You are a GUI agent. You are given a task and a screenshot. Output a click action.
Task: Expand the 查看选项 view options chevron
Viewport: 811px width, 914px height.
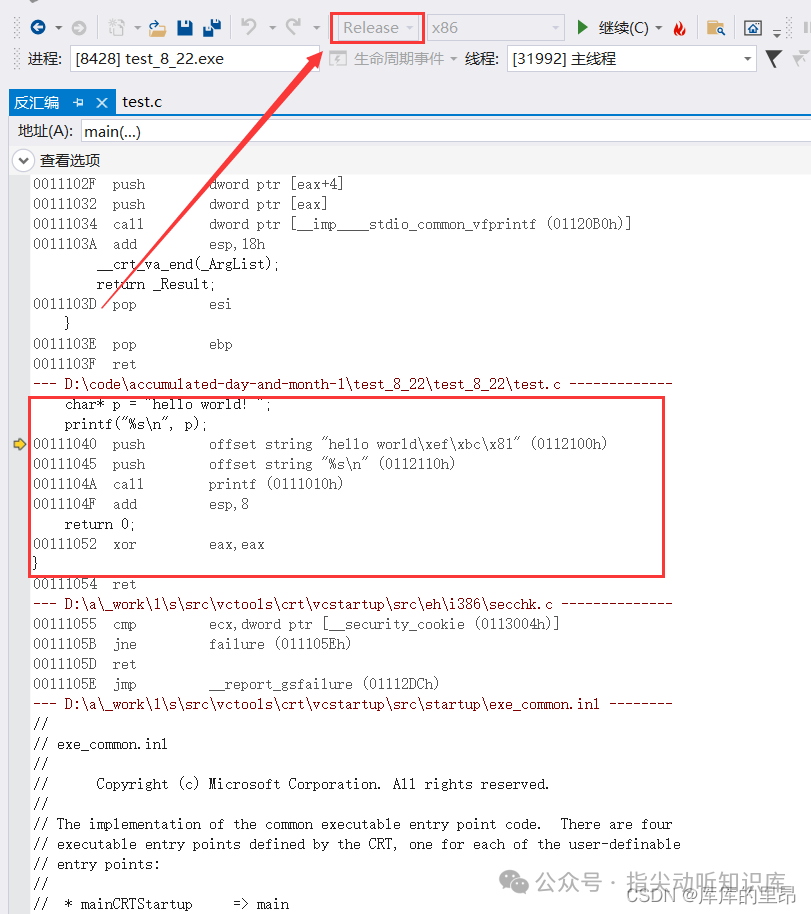23,160
